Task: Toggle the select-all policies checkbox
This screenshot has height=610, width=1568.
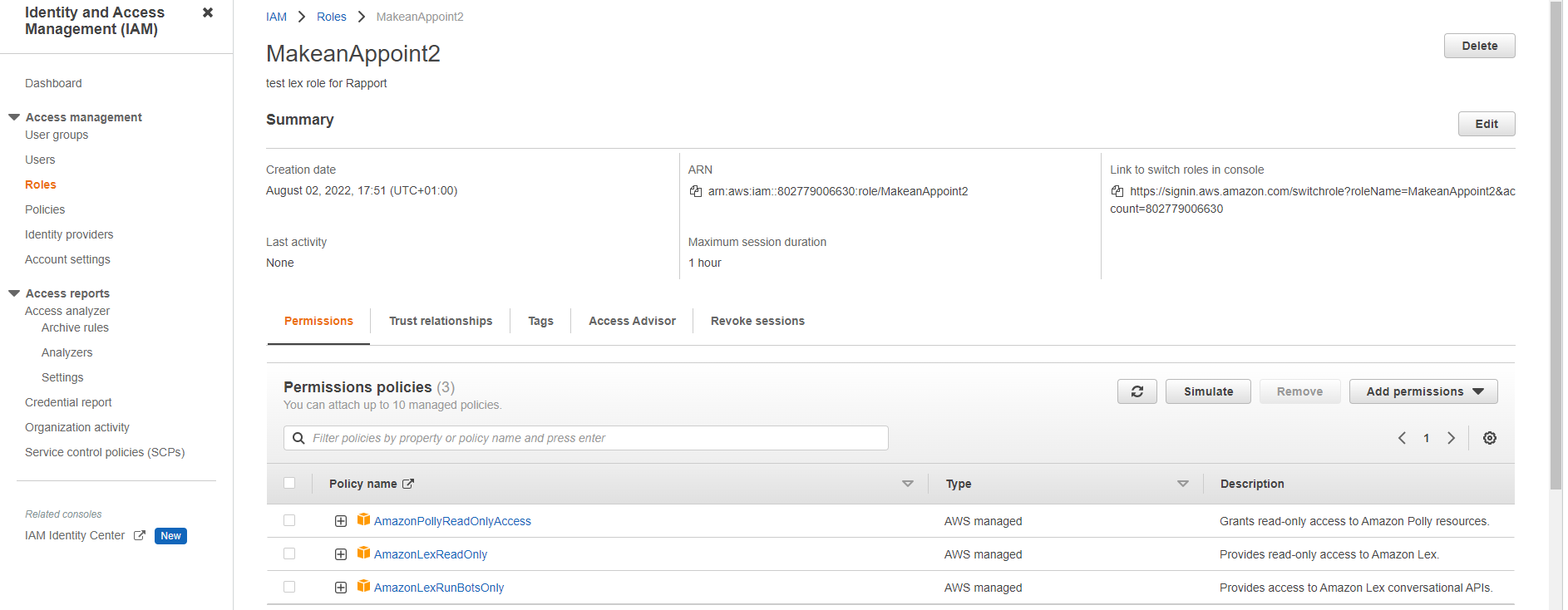Action: pyautogui.click(x=289, y=483)
